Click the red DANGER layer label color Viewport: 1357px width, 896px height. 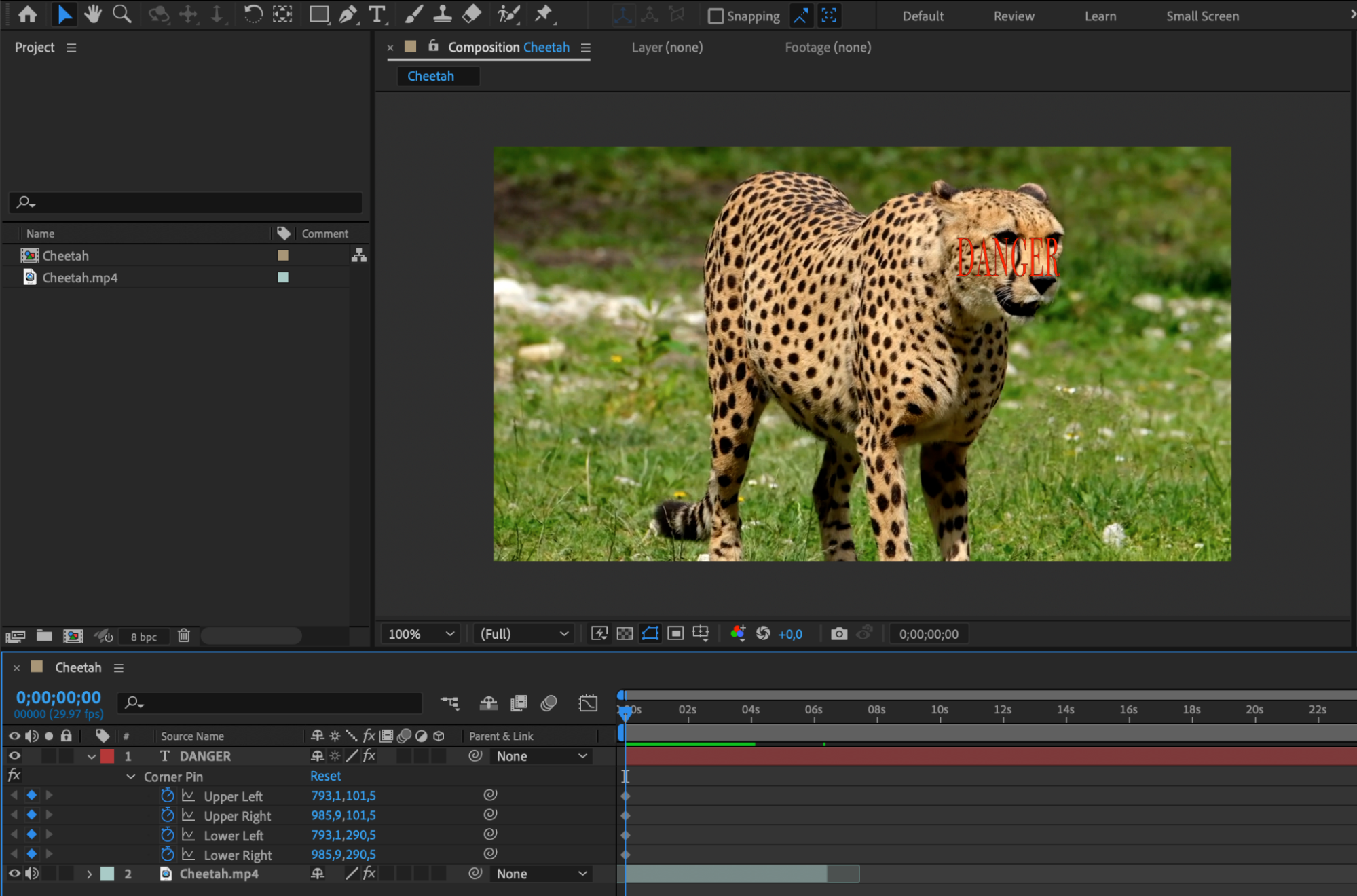pyautogui.click(x=107, y=756)
